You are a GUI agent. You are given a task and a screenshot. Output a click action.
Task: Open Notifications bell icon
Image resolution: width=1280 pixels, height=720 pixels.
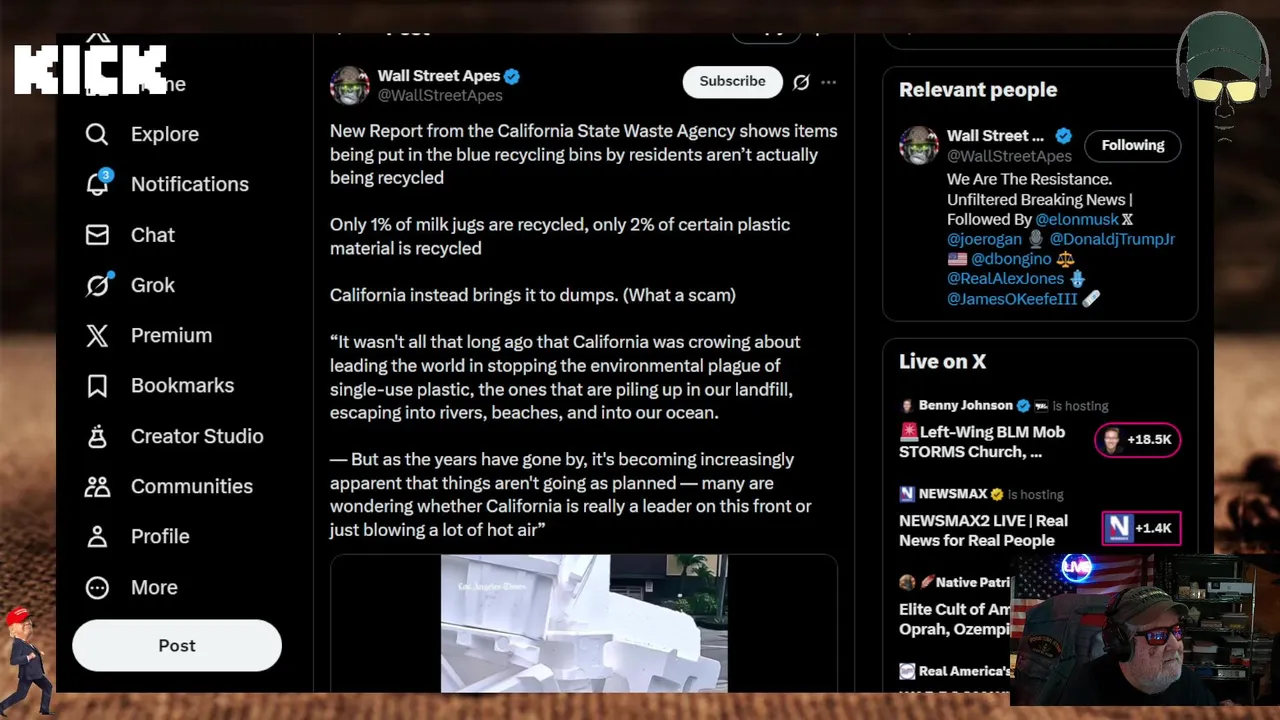point(97,184)
